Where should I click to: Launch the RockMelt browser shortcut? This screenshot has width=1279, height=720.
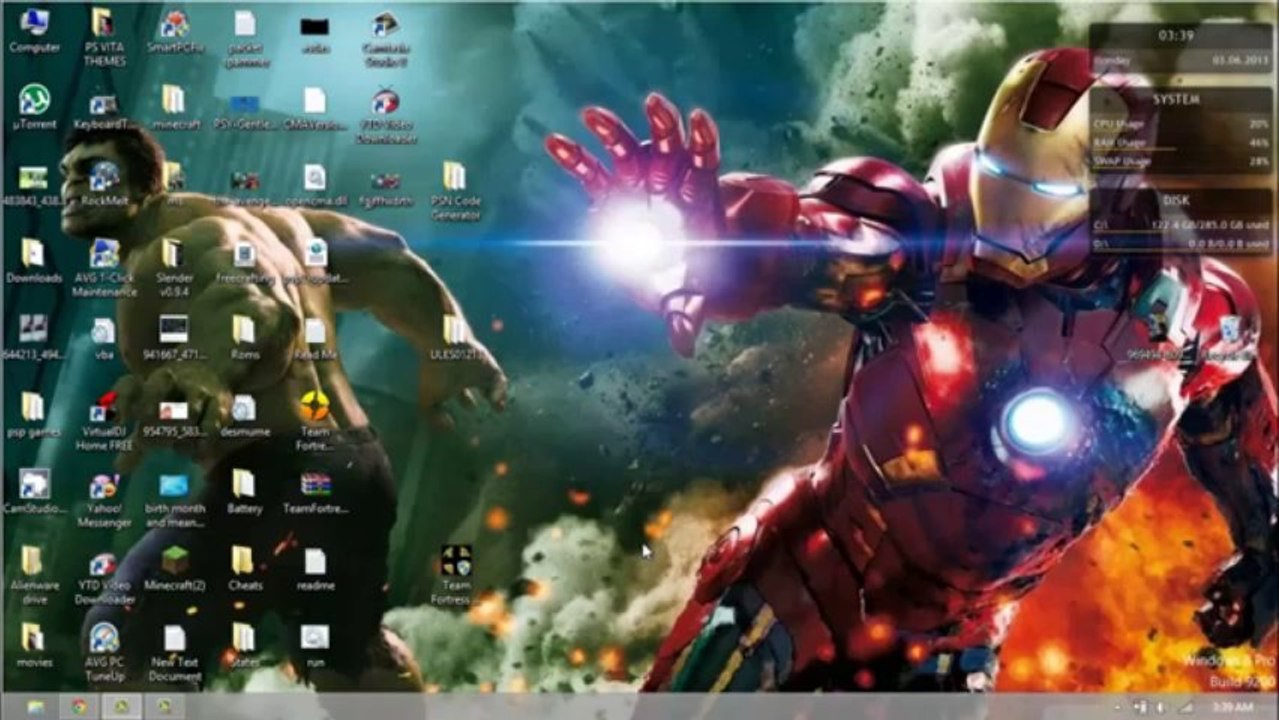pyautogui.click(x=104, y=183)
